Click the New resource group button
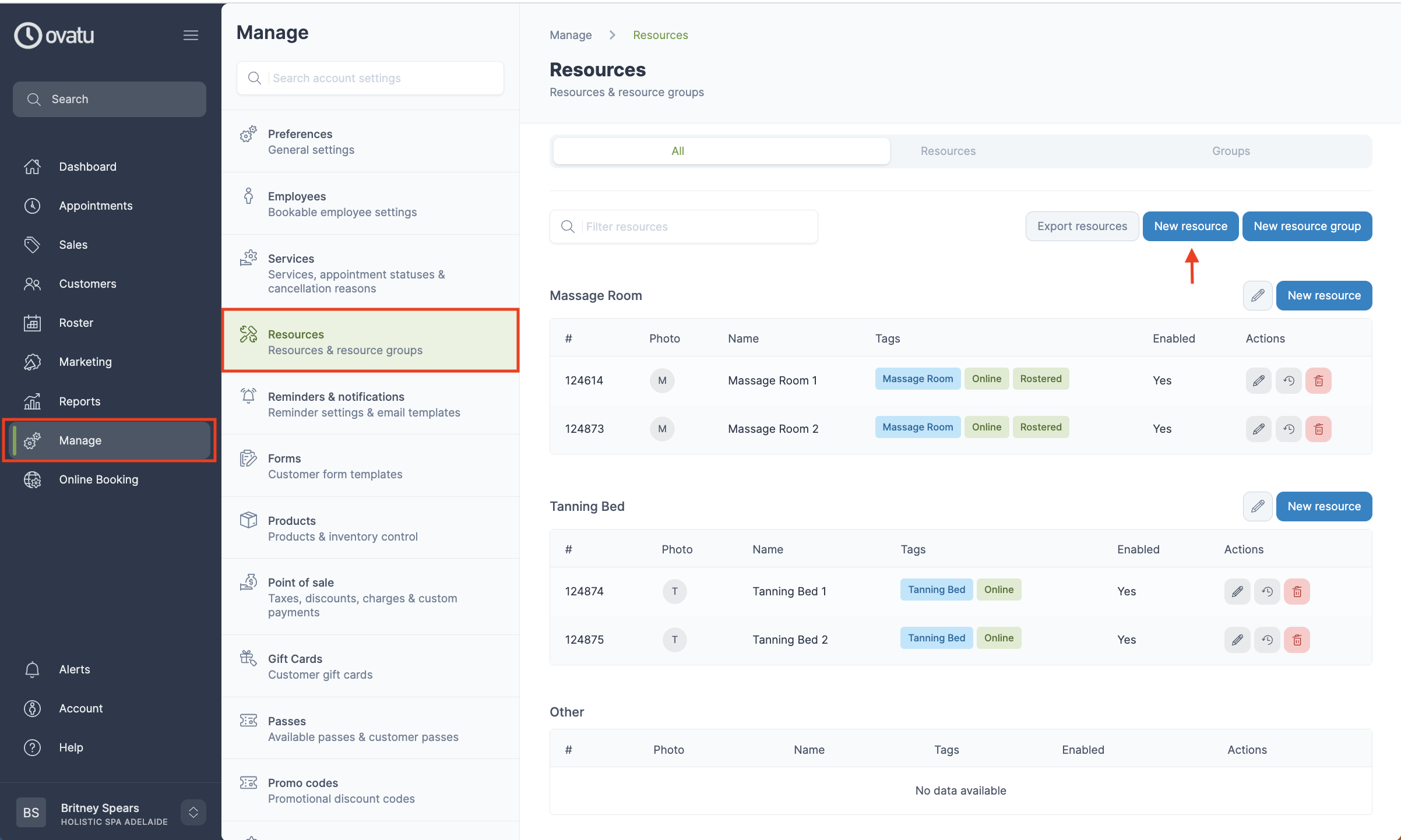 [1307, 226]
